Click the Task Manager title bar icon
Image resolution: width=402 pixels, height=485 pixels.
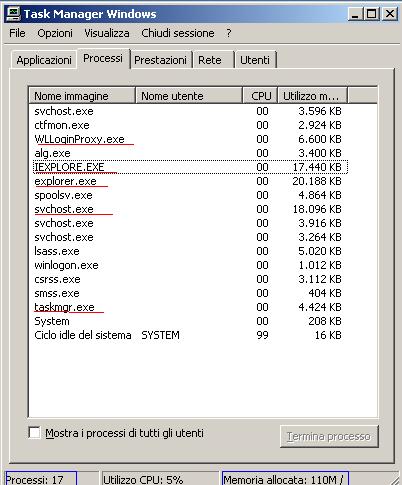click(13, 14)
